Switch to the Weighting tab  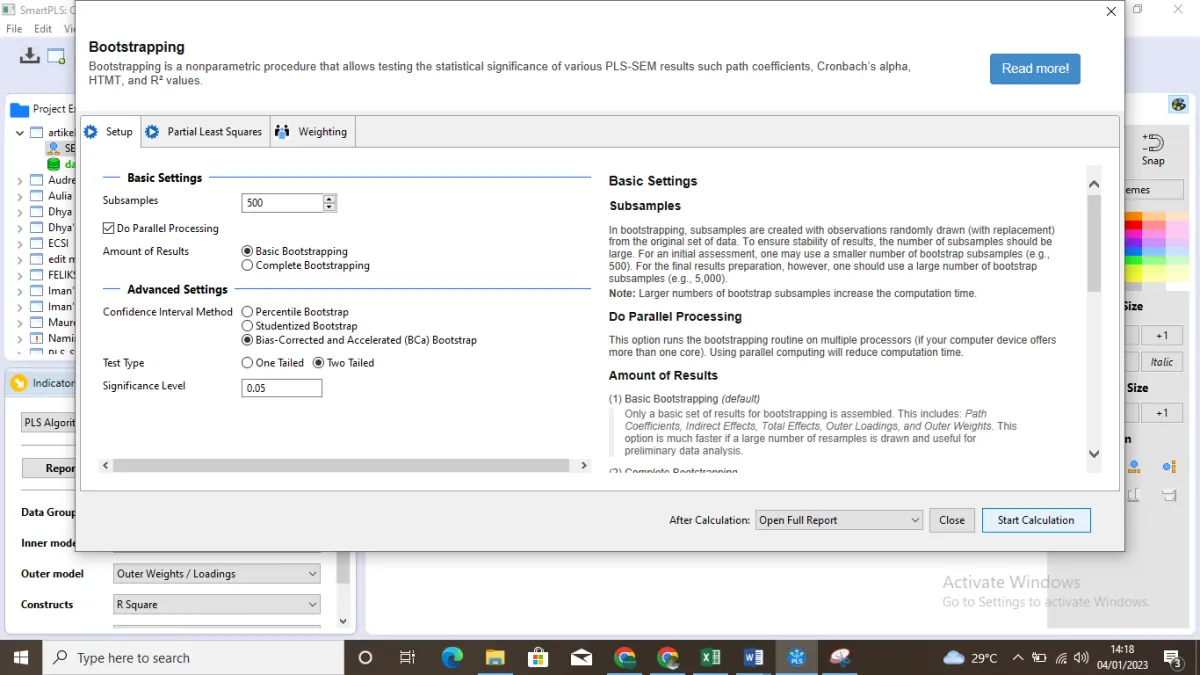312,132
